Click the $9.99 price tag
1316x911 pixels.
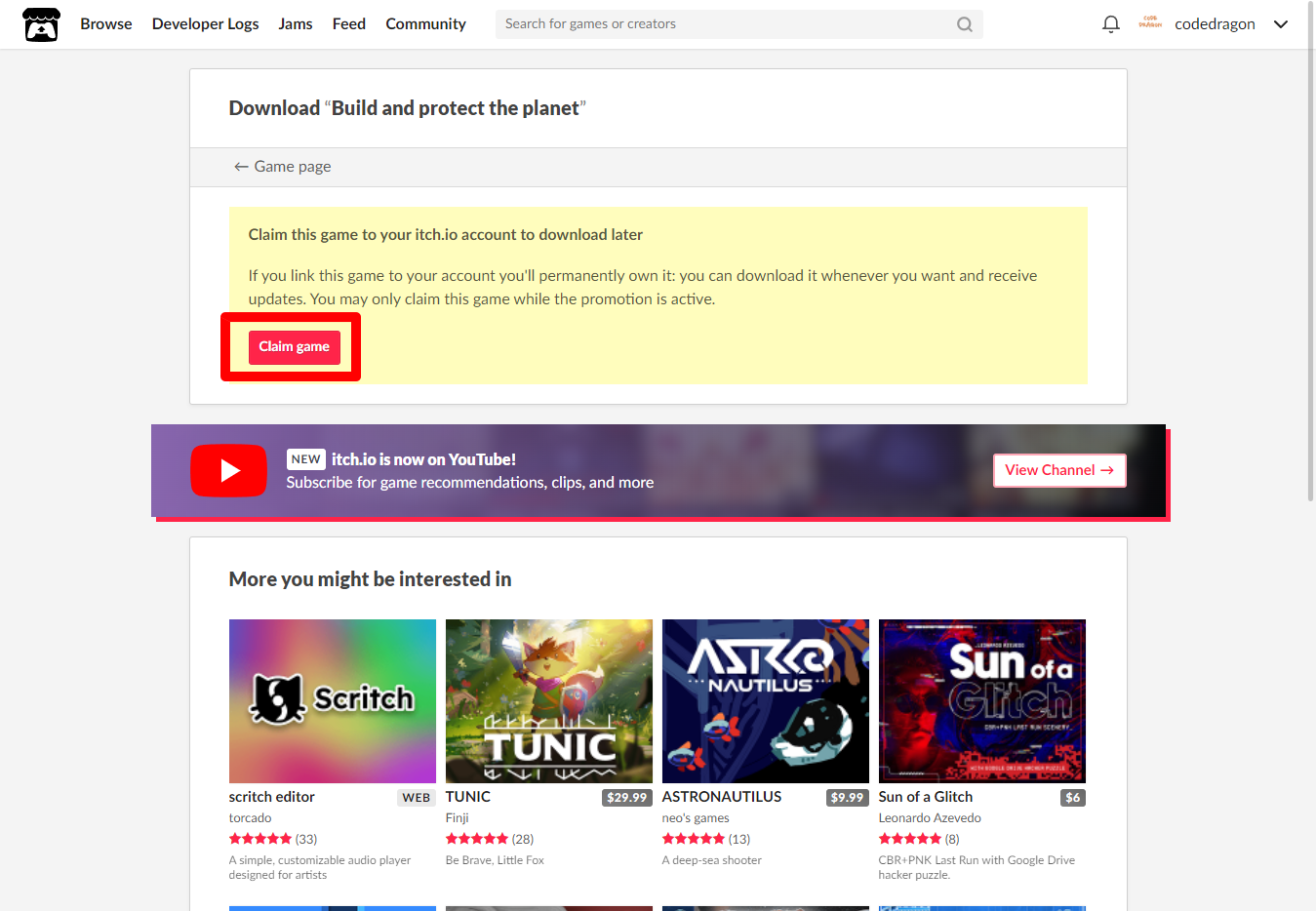coord(847,798)
